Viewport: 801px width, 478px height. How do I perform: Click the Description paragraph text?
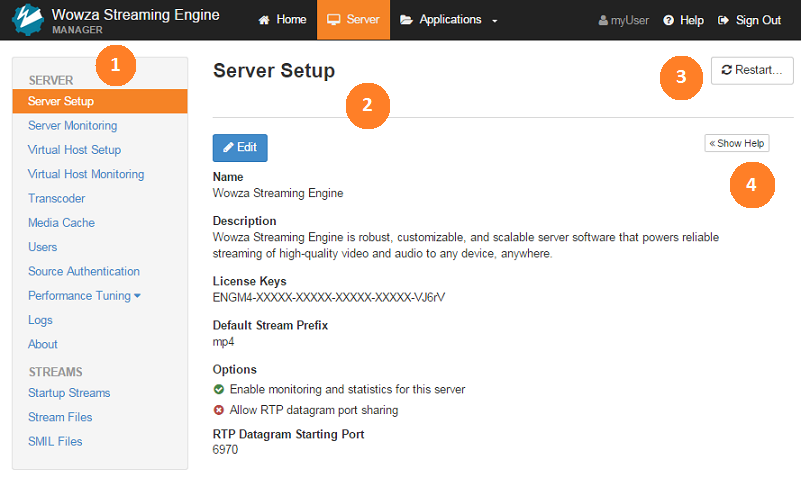[466, 246]
